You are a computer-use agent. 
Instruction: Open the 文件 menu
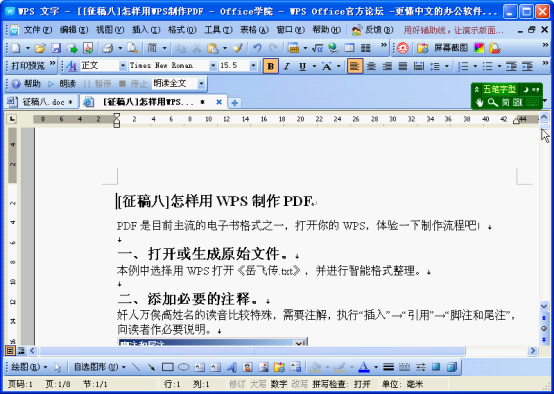38,30
